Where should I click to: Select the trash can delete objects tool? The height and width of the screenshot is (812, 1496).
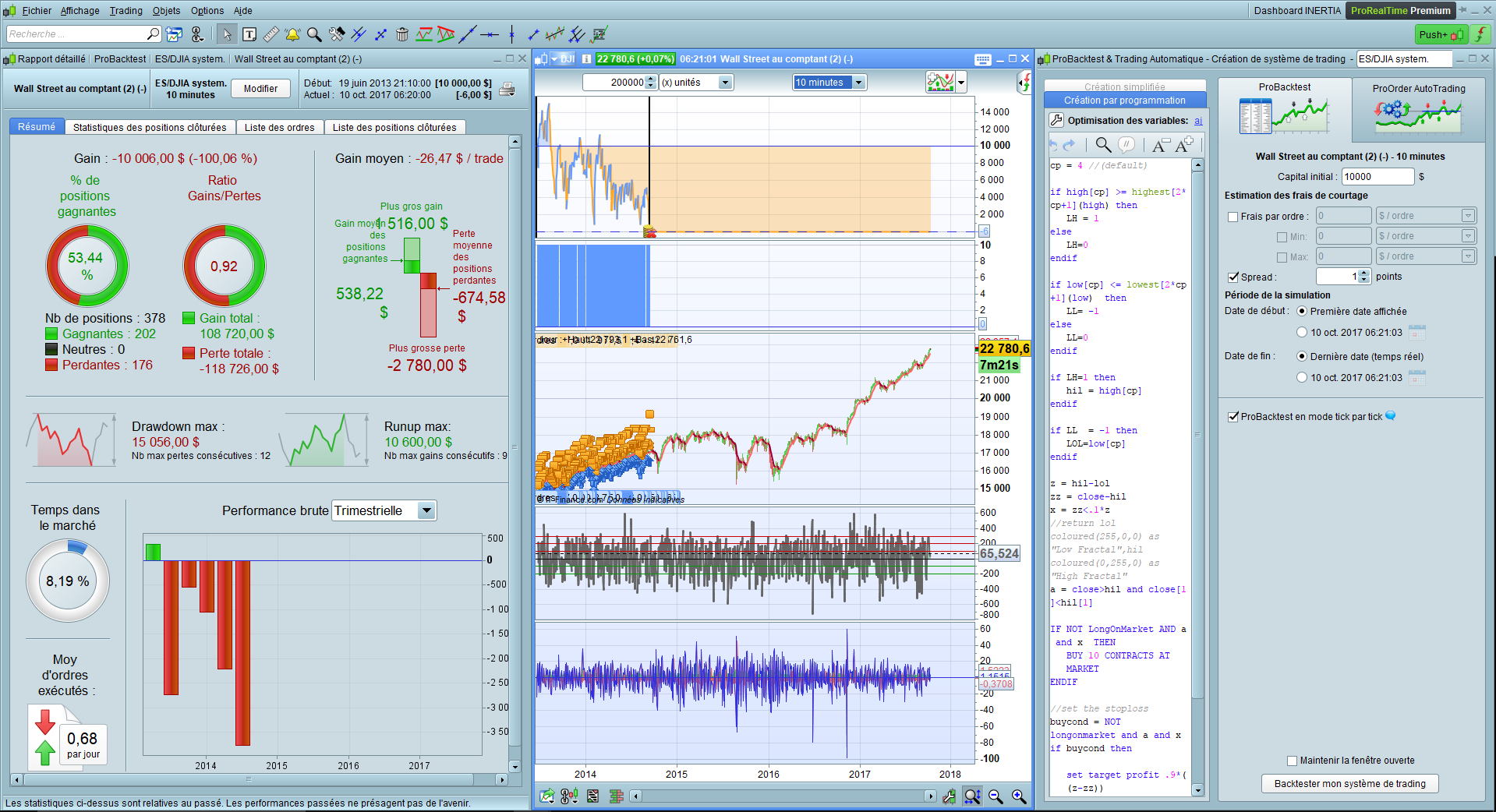tap(402, 34)
